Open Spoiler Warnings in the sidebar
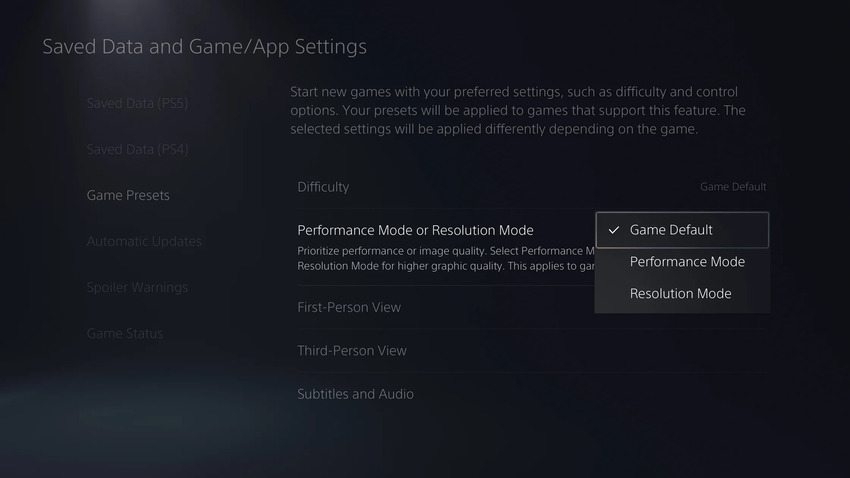 coord(137,287)
